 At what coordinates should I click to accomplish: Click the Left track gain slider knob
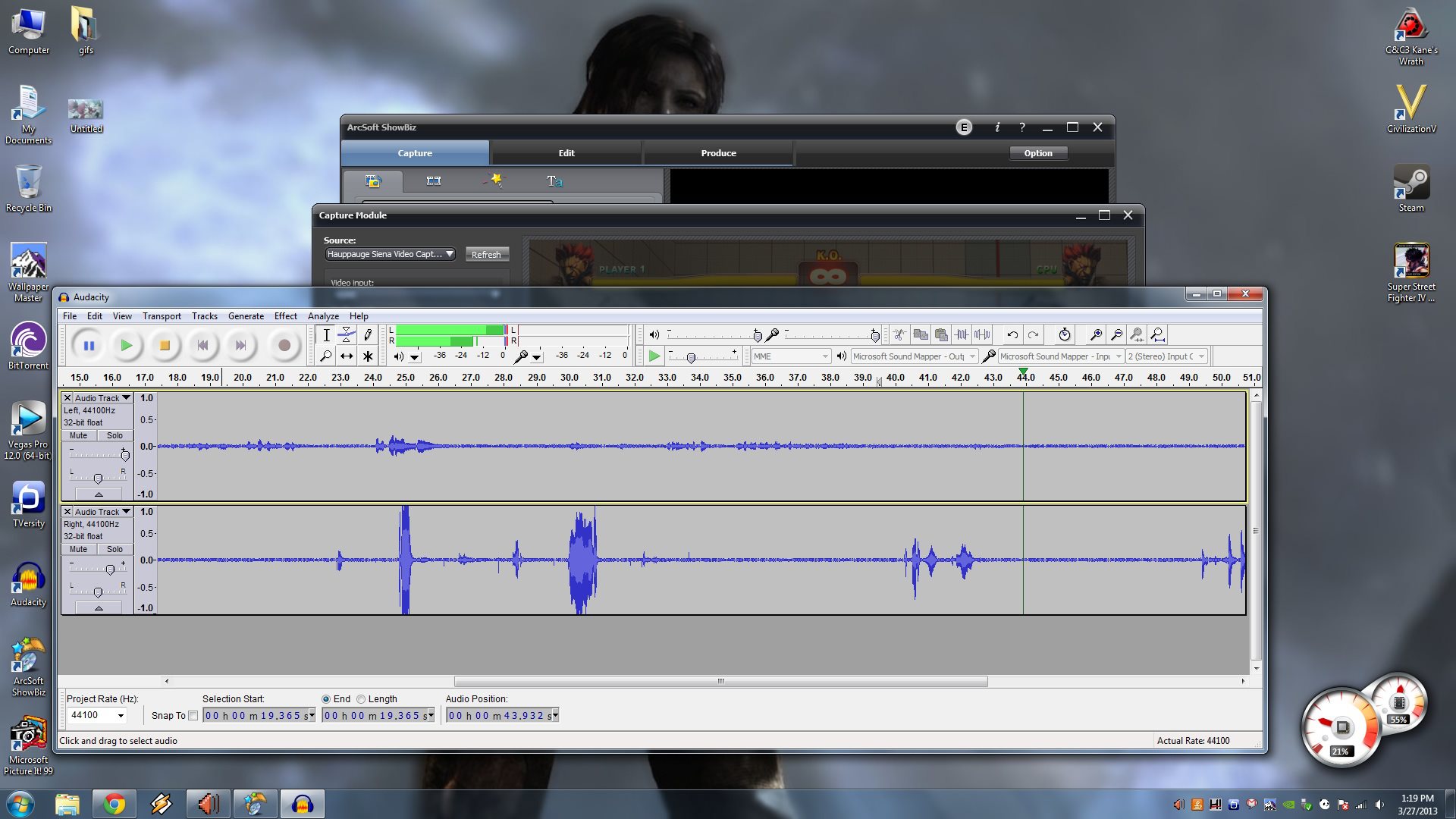click(x=125, y=455)
